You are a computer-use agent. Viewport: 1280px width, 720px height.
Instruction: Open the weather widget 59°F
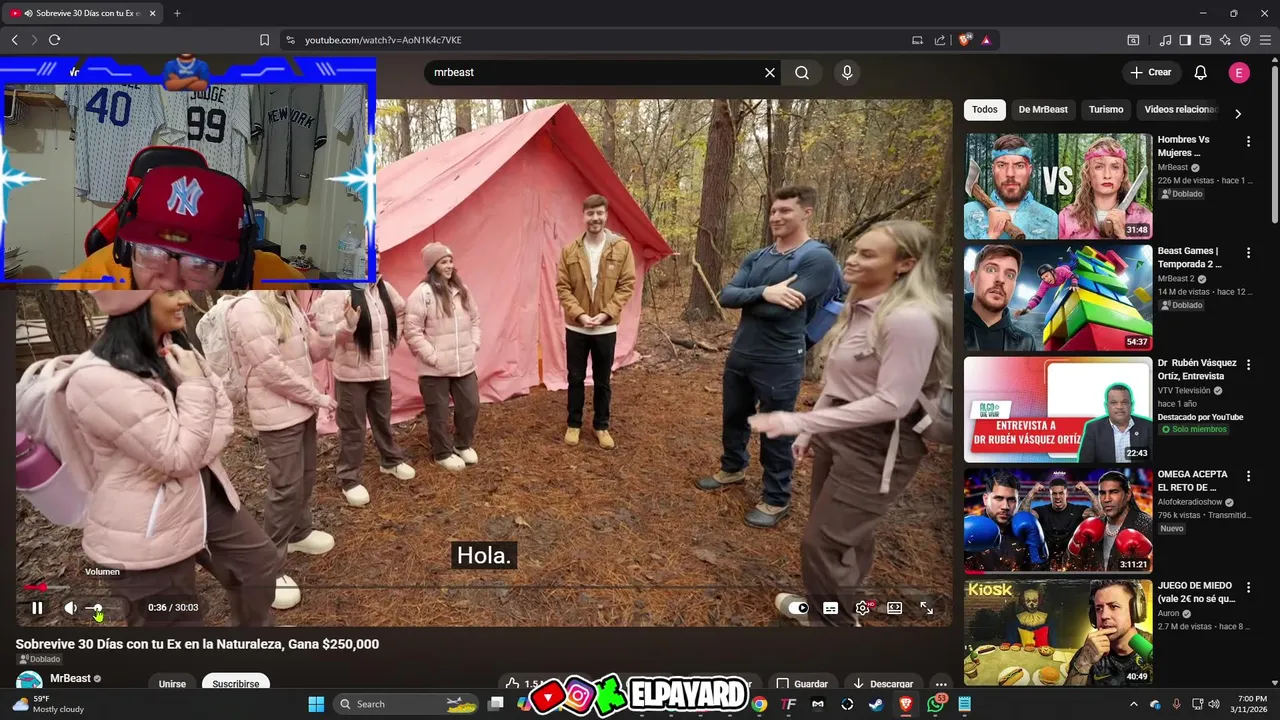pyautogui.click(x=47, y=704)
